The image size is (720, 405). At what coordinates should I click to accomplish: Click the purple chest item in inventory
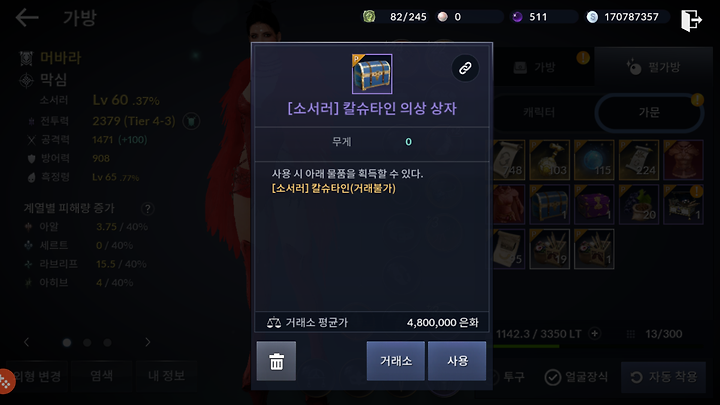tap(594, 205)
